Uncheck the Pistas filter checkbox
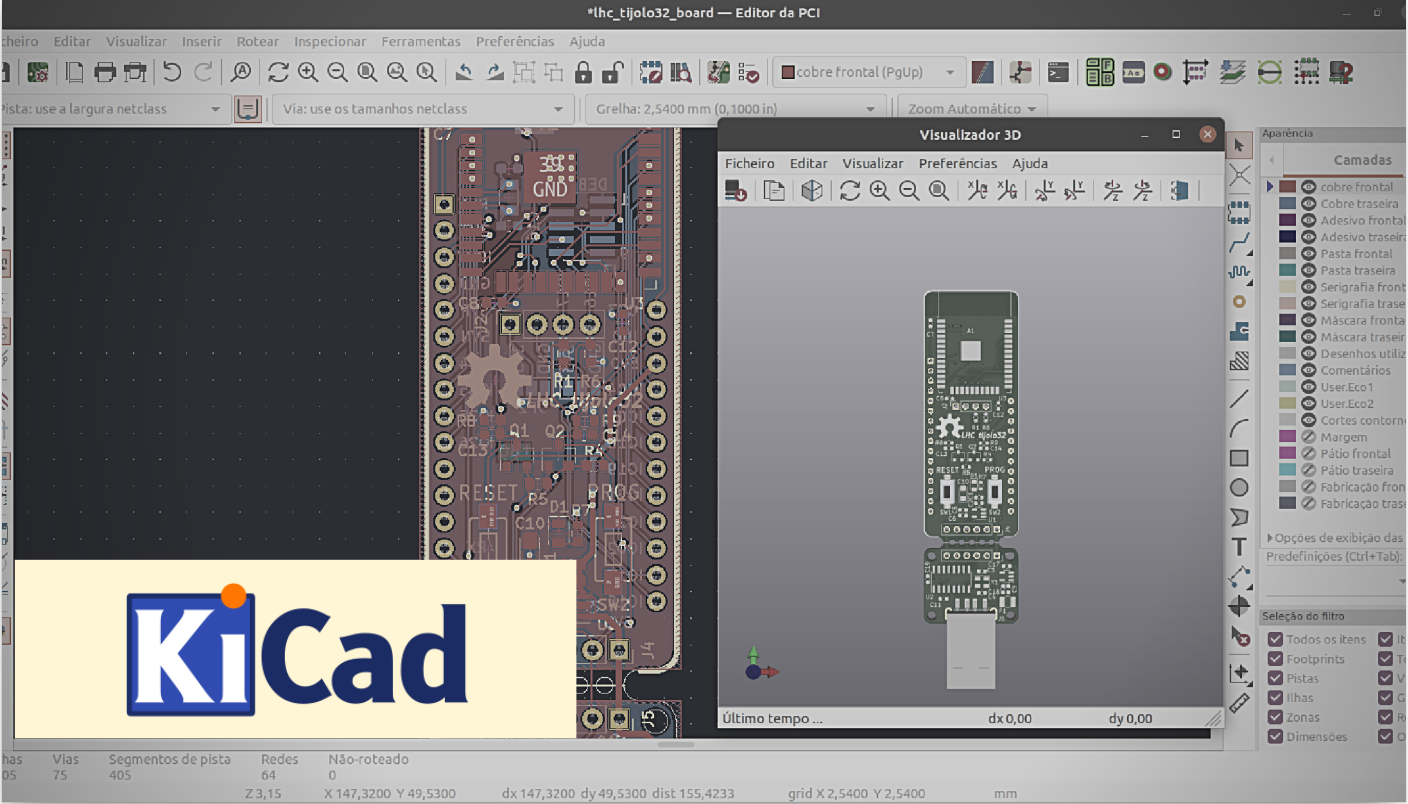Screen dimensions: 1408x804 click(1275, 678)
